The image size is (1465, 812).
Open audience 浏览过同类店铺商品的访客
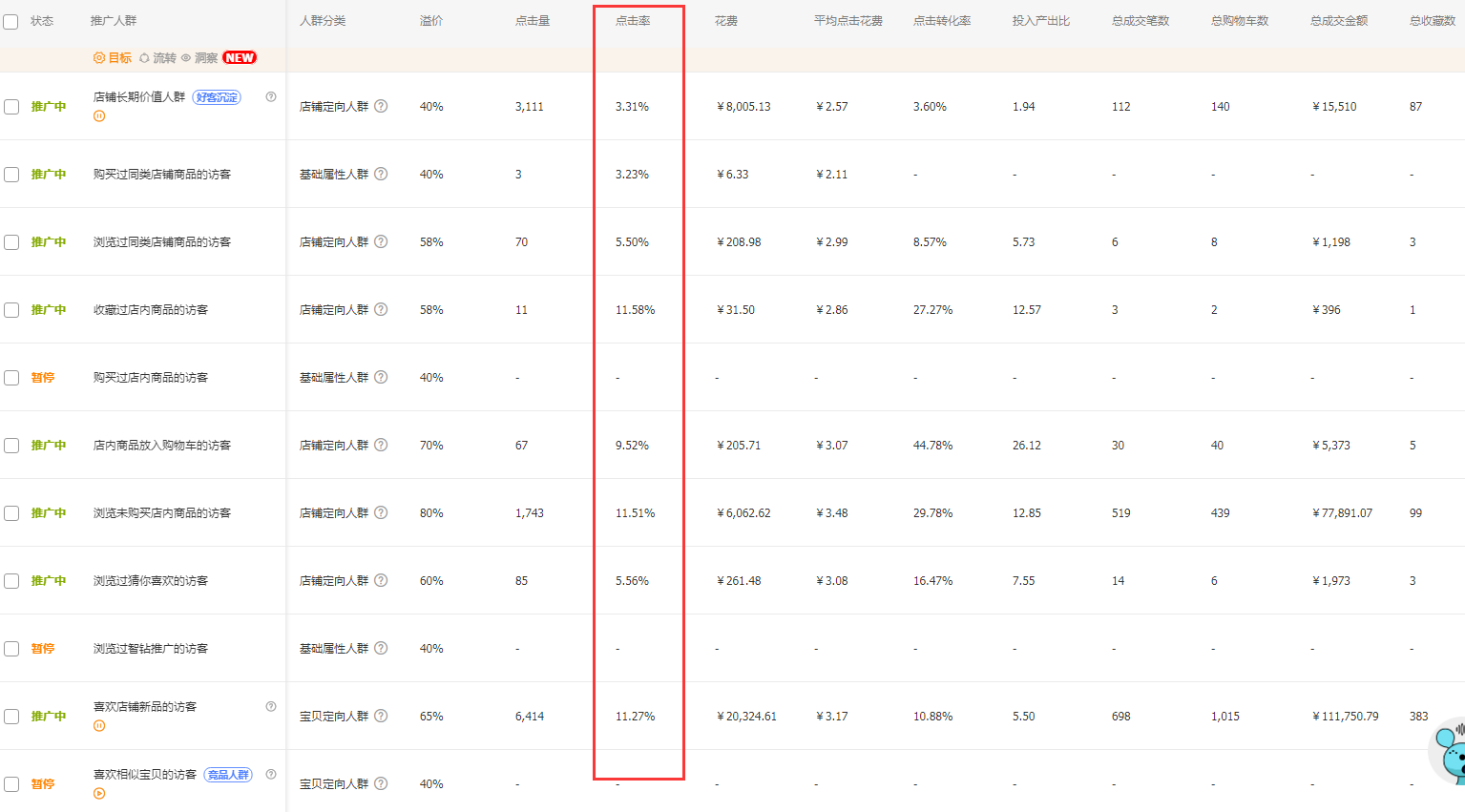click(162, 242)
